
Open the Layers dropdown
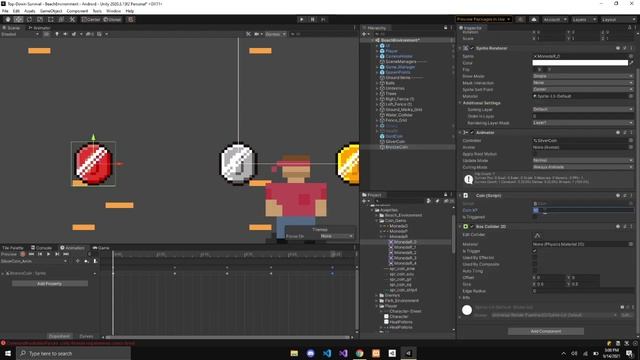584,19
